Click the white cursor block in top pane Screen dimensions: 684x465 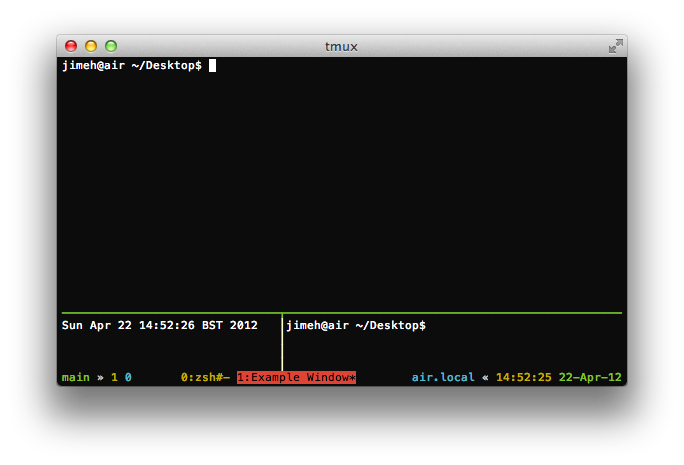point(212,66)
